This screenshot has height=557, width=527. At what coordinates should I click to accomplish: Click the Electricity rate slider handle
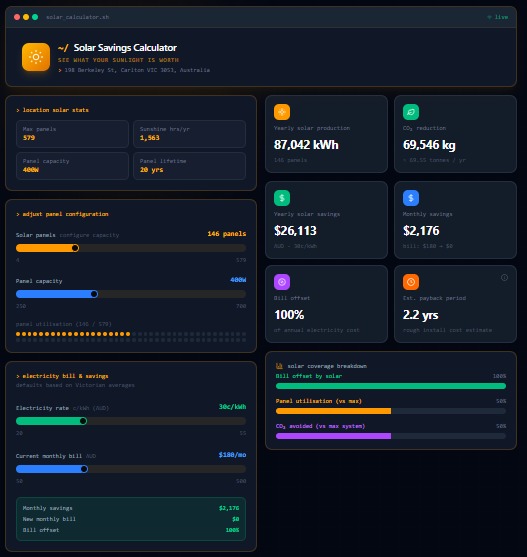coord(83,421)
